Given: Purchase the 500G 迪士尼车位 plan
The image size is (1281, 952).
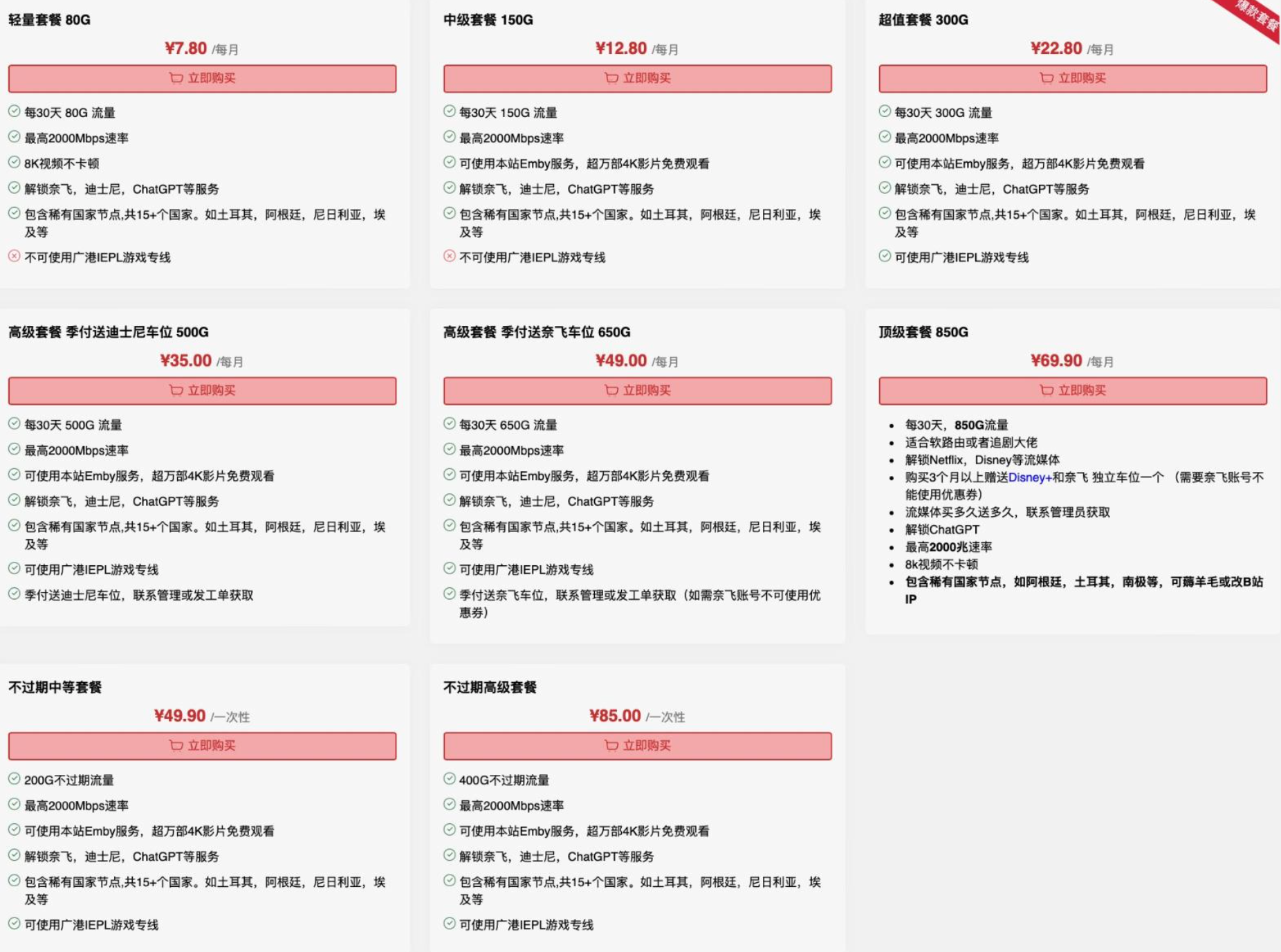Looking at the screenshot, I should coord(202,390).
